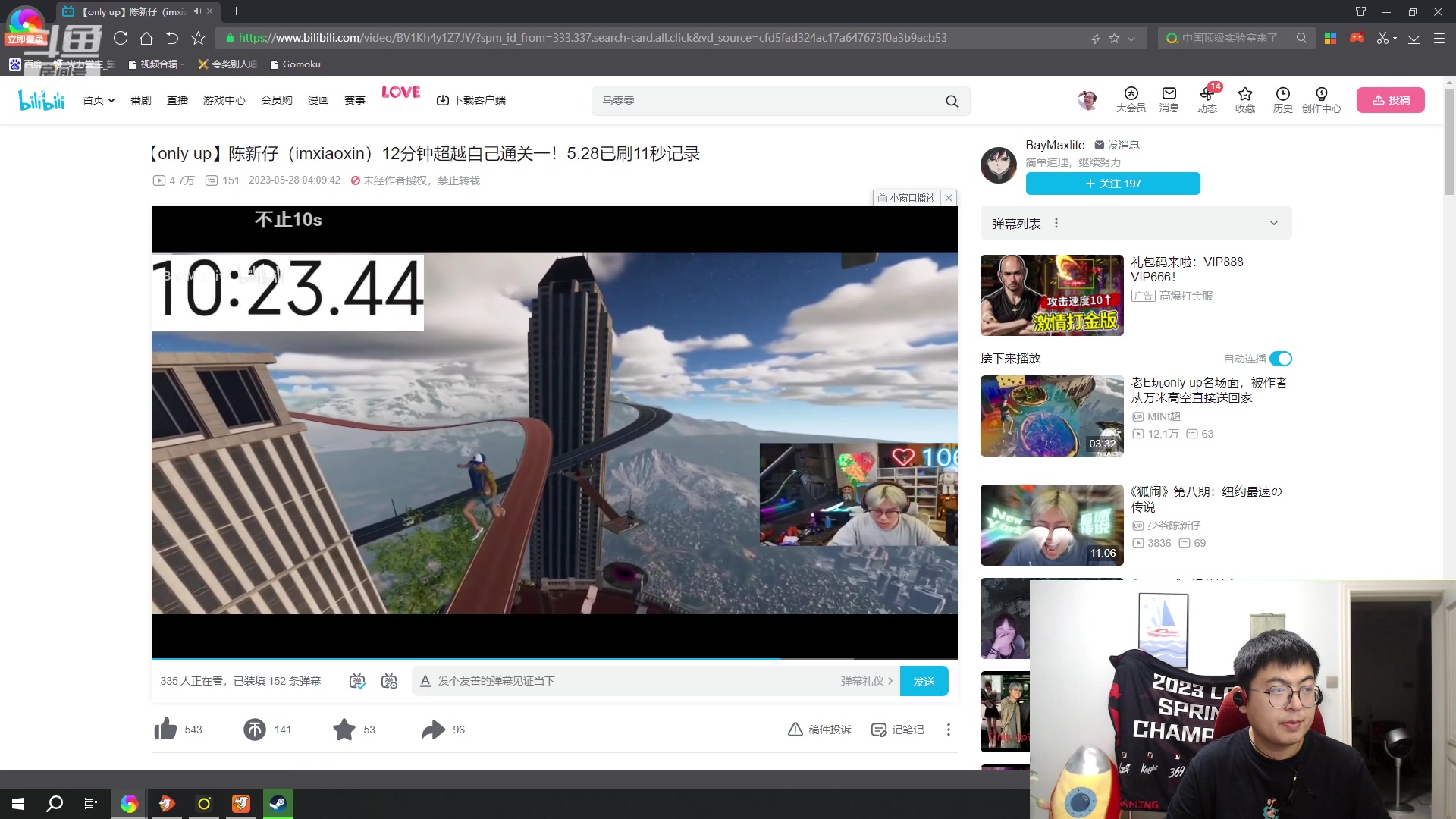1456x819 pixels.
Task: Click the 投稿 upload button
Action: [x=1391, y=100]
